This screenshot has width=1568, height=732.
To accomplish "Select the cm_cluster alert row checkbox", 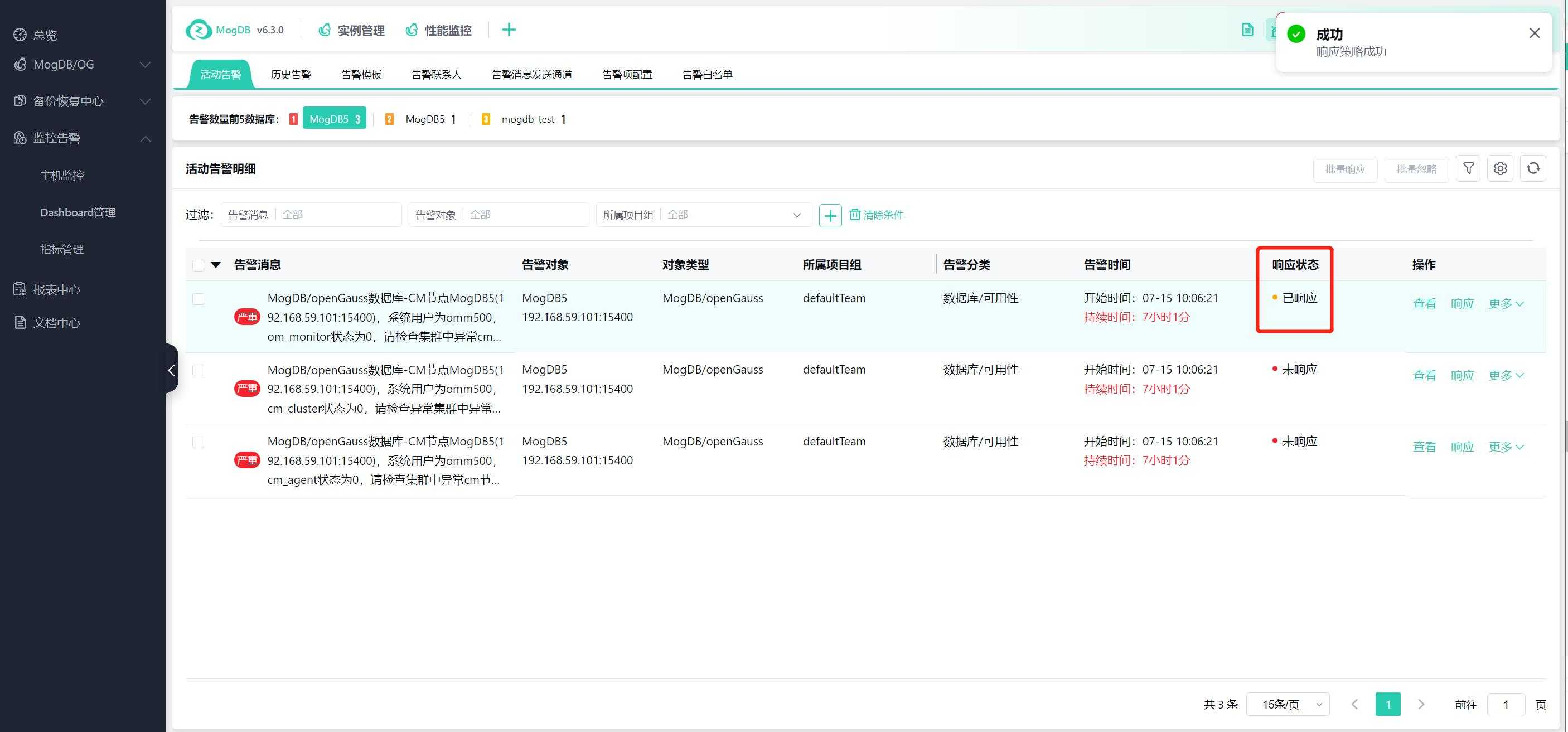I will tap(199, 371).
